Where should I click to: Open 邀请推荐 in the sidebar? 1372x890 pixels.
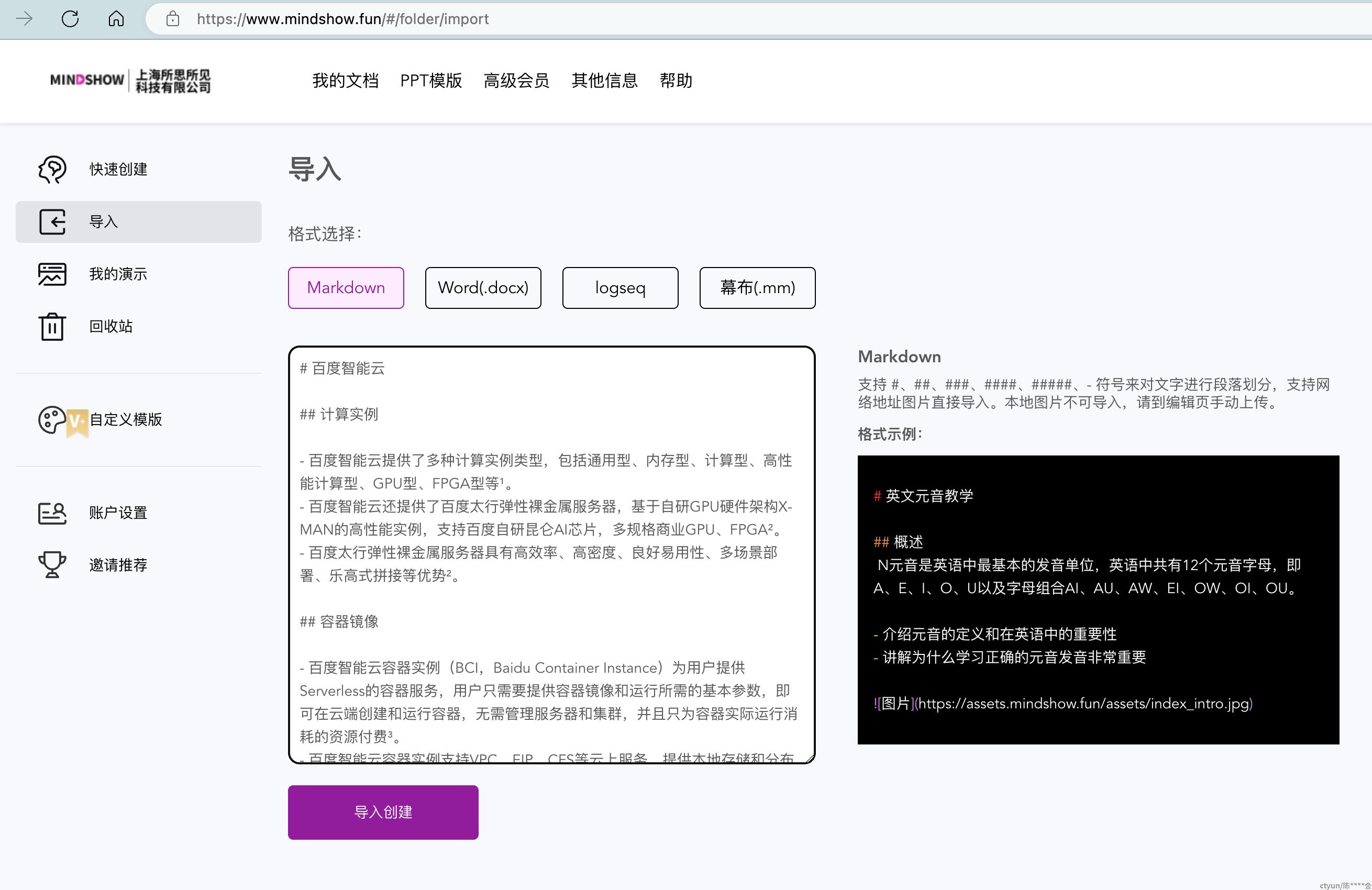(118, 565)
